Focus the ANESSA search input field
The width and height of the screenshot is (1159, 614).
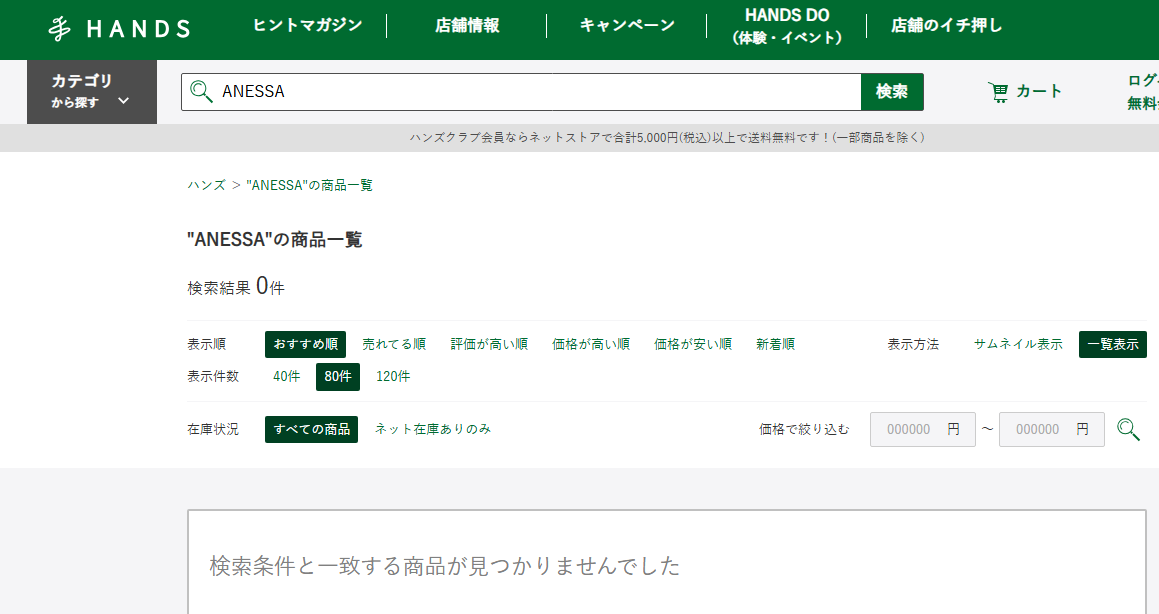click(521, 92)
